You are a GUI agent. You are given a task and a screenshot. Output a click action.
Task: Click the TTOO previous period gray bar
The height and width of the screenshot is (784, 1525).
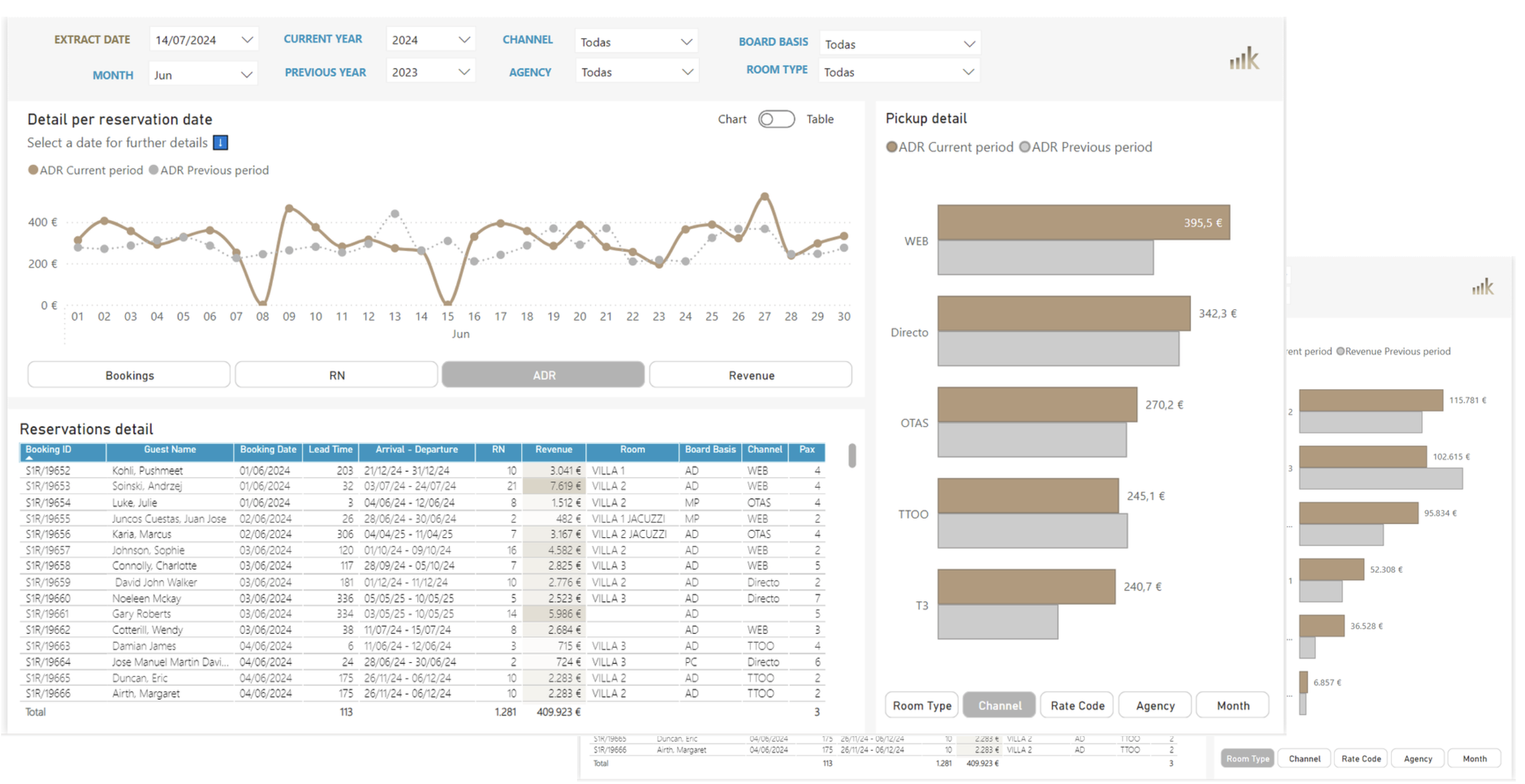(x=1033, y=531)
